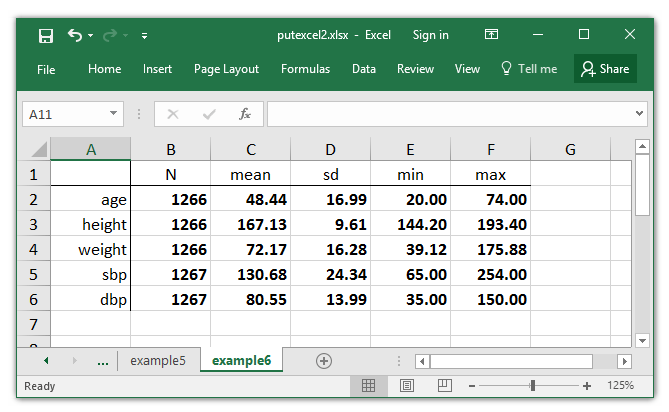Click the Undo arrow icon

[75, 35]
